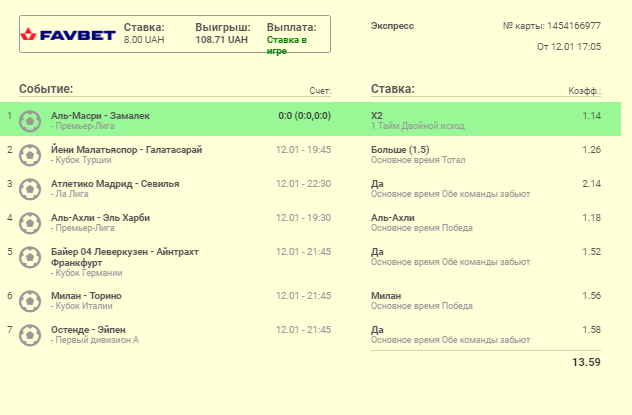Click coefficient 2.14
Screen dimensions: 632x415
(591, 184)
